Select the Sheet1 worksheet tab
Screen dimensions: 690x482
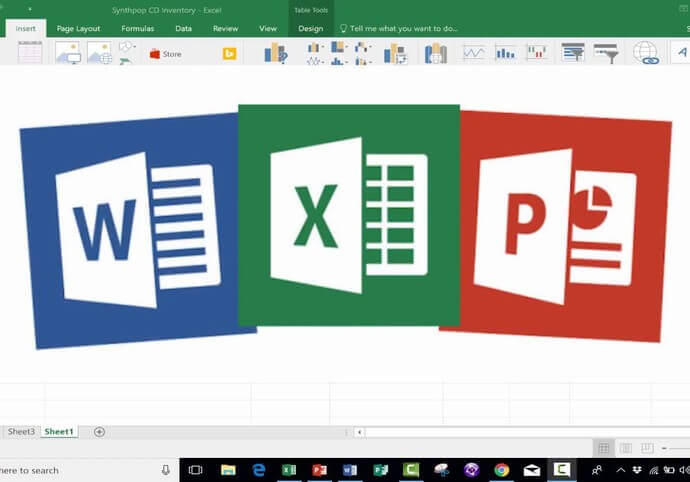click(59, 432)
